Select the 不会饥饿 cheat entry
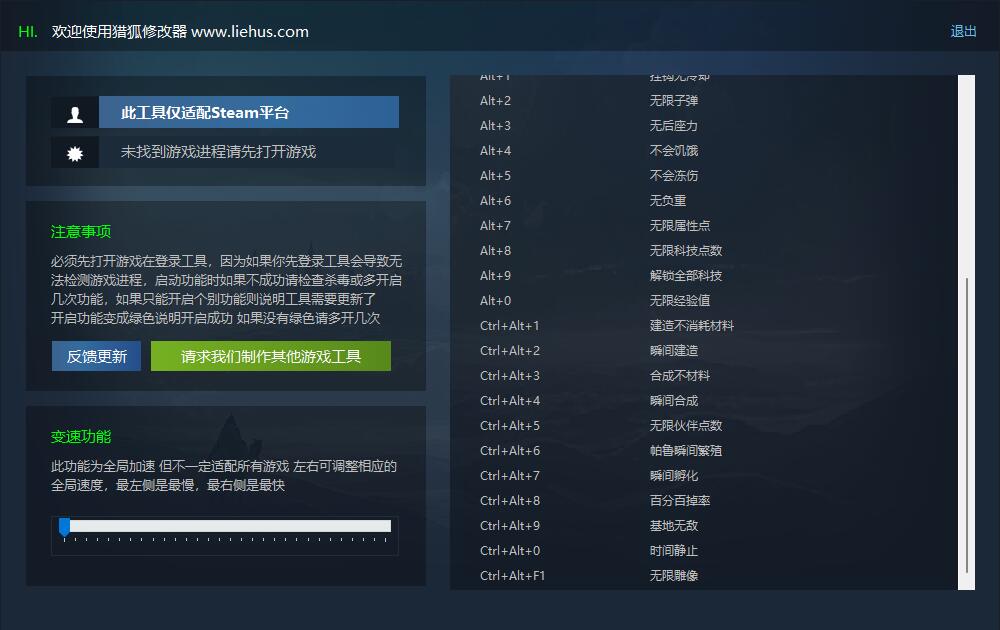Image resolution: width=1000 pixels, height=630 pixels. point(673,150)
